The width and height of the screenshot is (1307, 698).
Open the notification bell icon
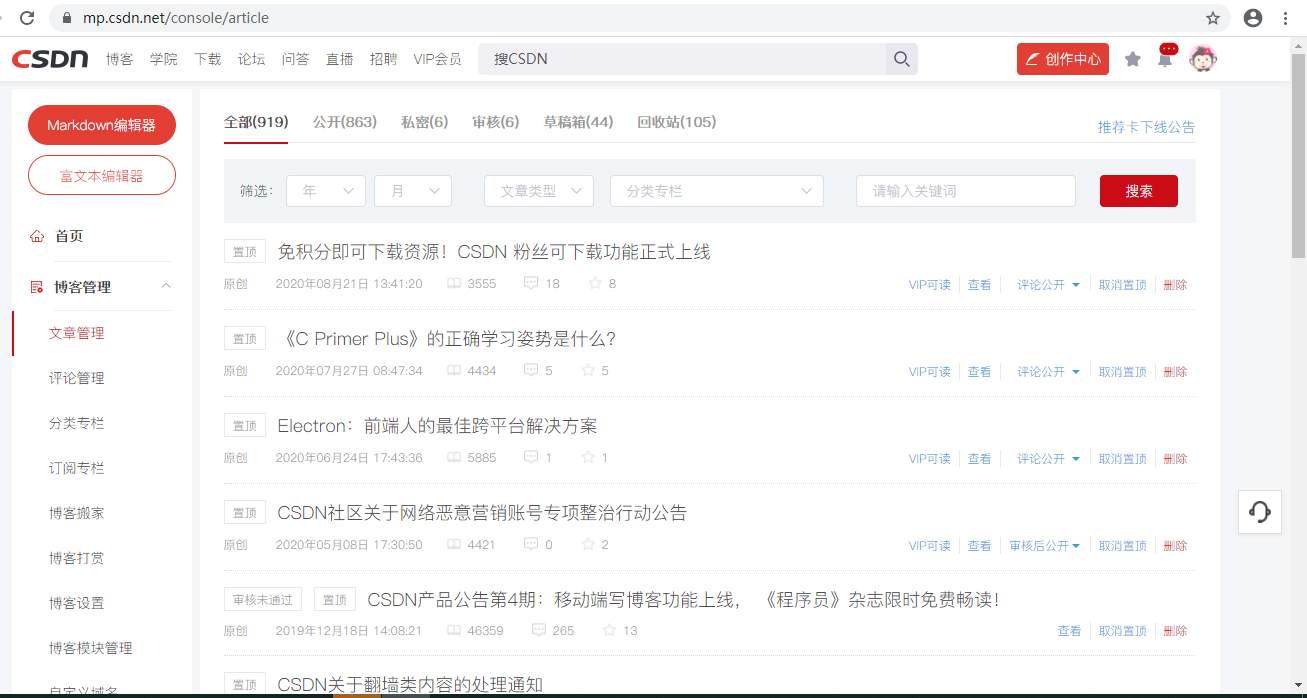coord(1165,59)
